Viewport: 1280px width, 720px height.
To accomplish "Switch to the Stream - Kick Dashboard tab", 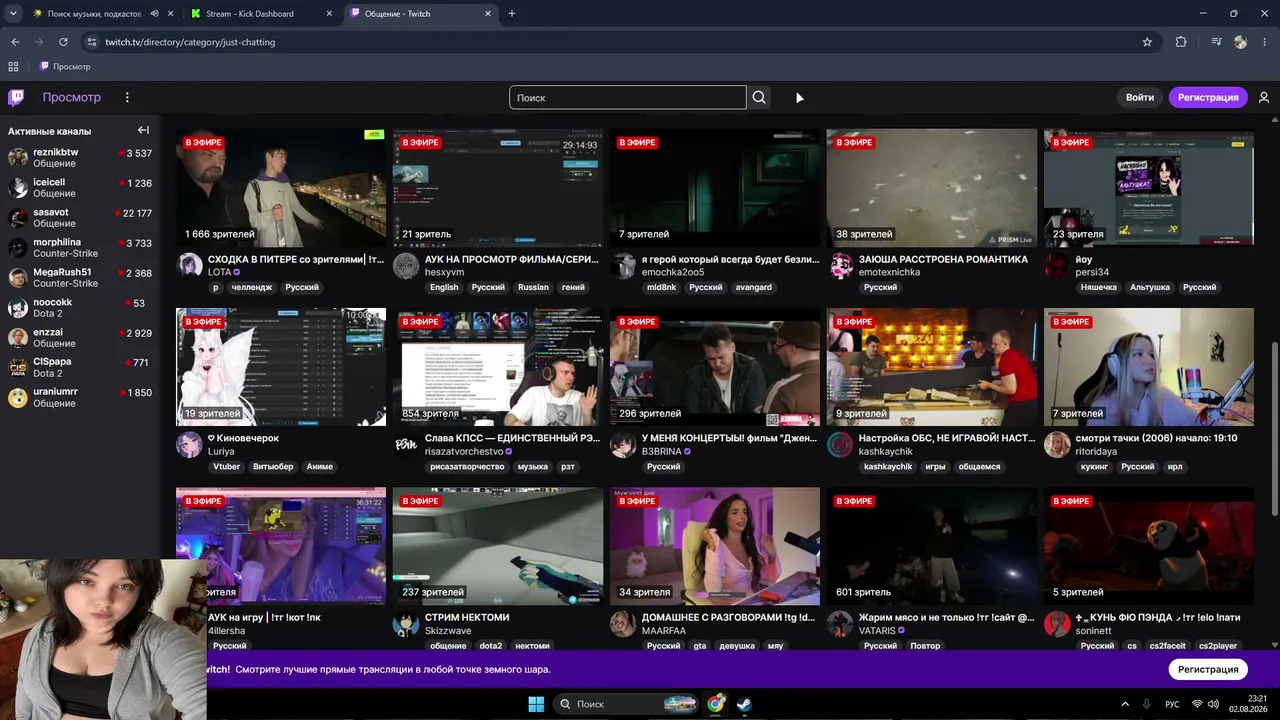I will [263, 14].
